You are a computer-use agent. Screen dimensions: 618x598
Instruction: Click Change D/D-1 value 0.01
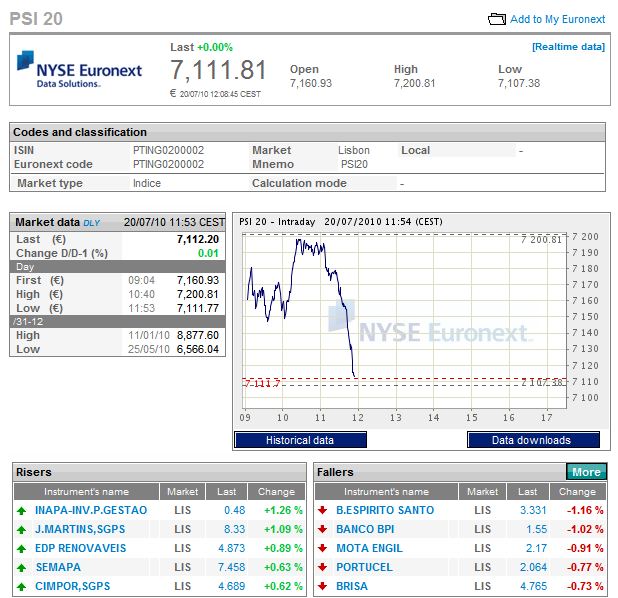208,253
